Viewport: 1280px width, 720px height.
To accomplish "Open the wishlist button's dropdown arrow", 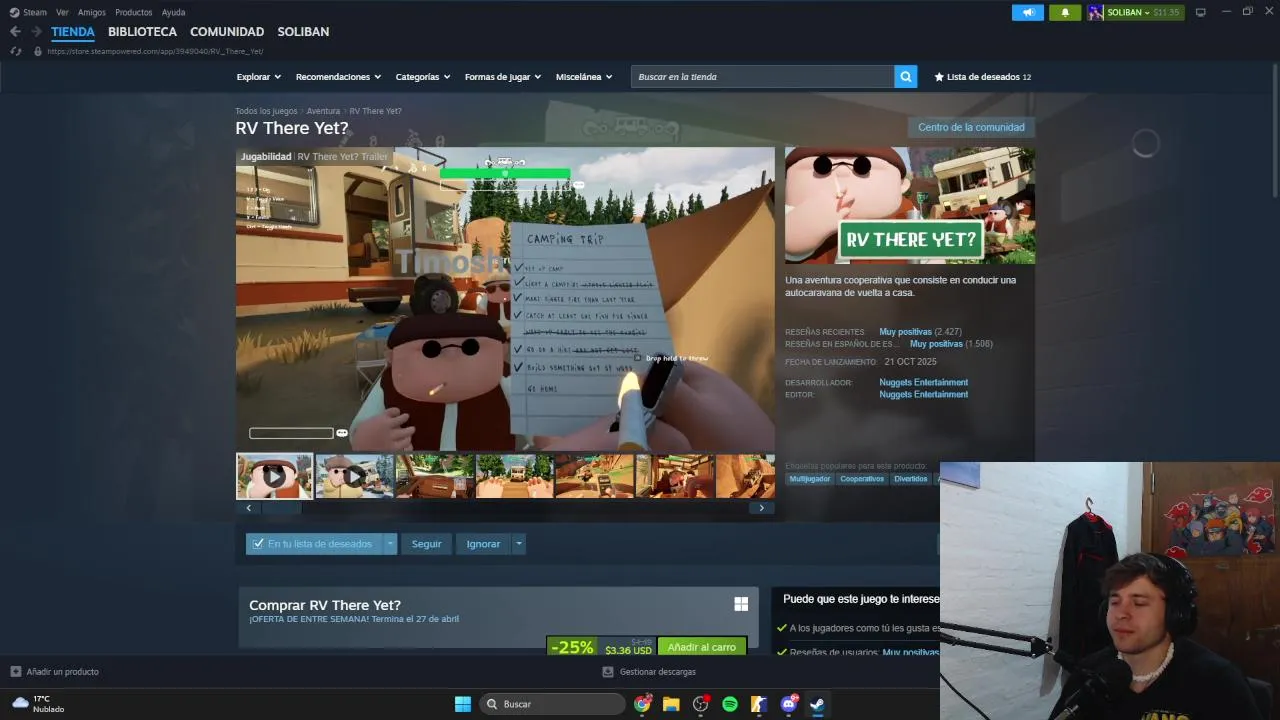I will click(390, 544).
